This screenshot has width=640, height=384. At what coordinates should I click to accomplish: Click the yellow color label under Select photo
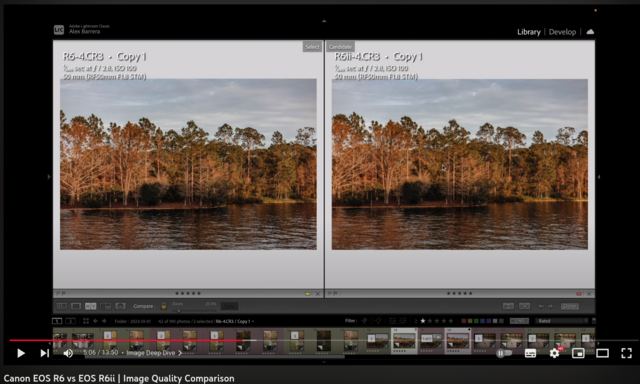308,294
